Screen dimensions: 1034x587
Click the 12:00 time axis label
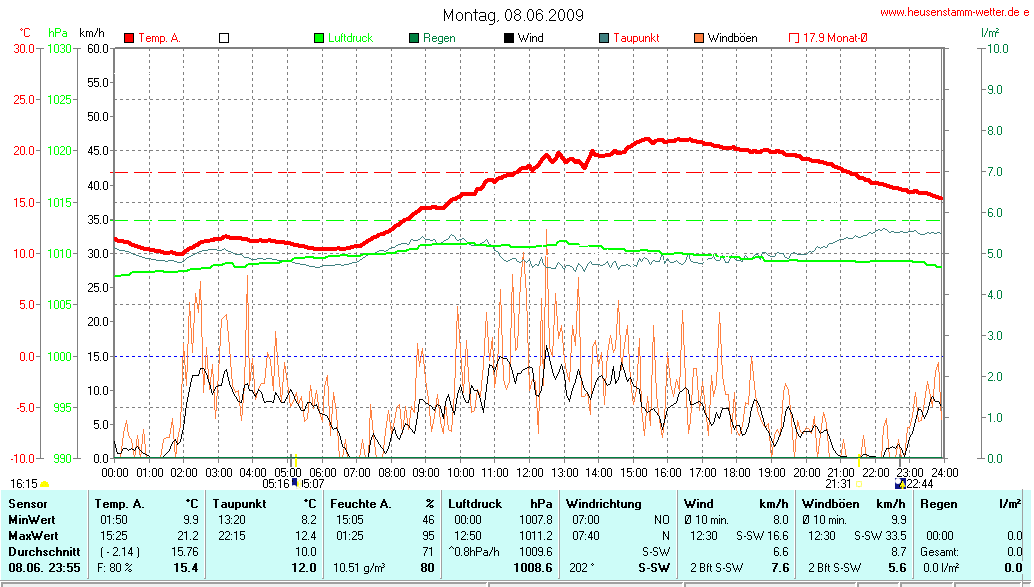(x=530, y=472)
